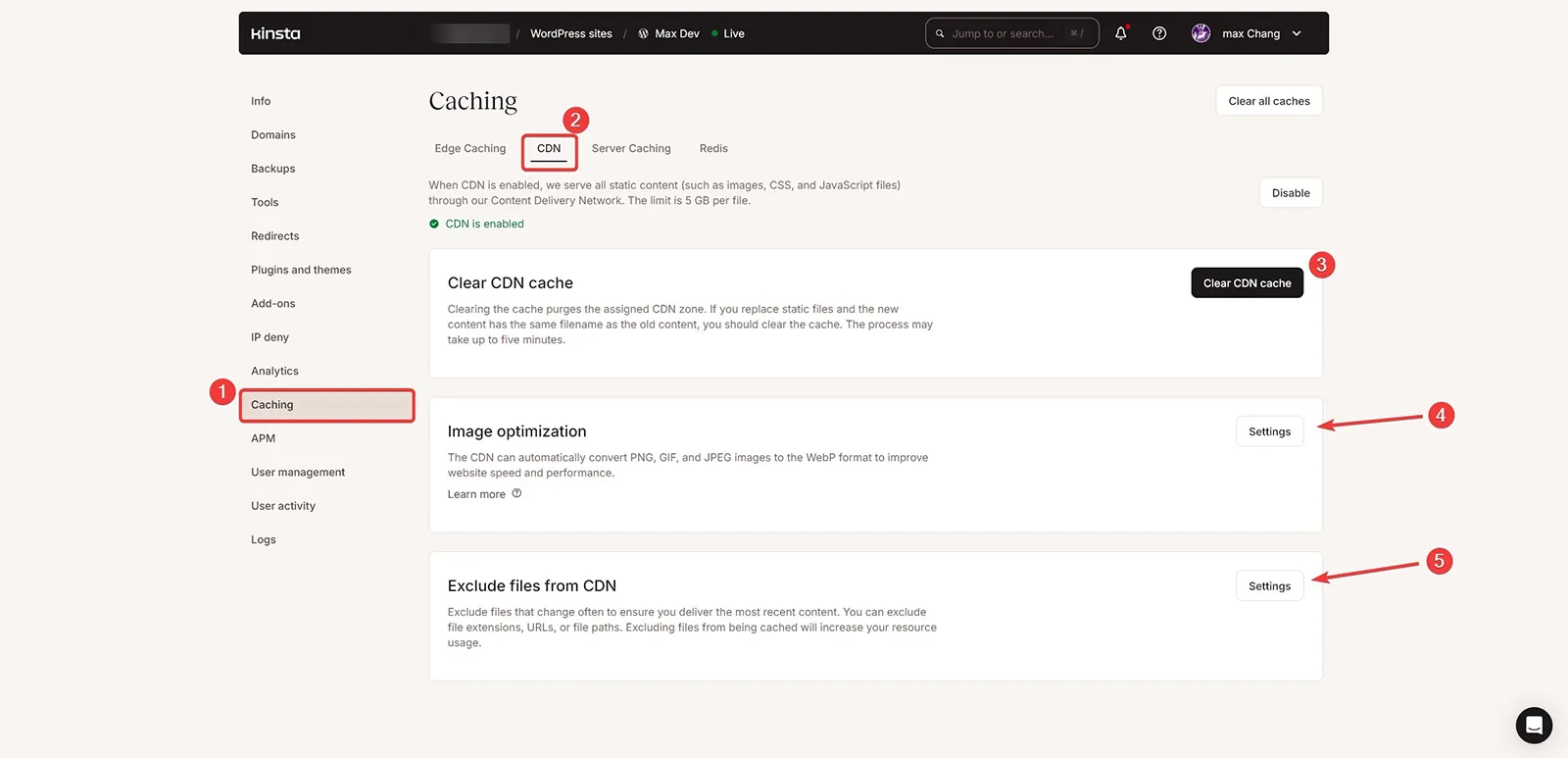1568x758 pixels.
Task: Open Image optimization Settings
Action: pos(1269,431)
